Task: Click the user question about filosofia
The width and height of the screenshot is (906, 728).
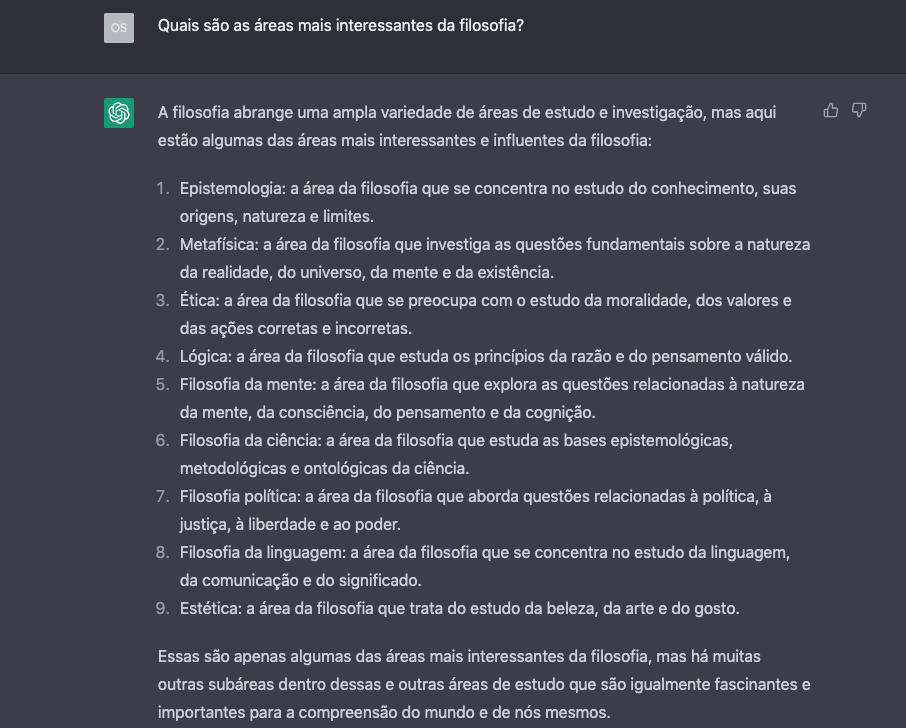Action: pos(340,27)
